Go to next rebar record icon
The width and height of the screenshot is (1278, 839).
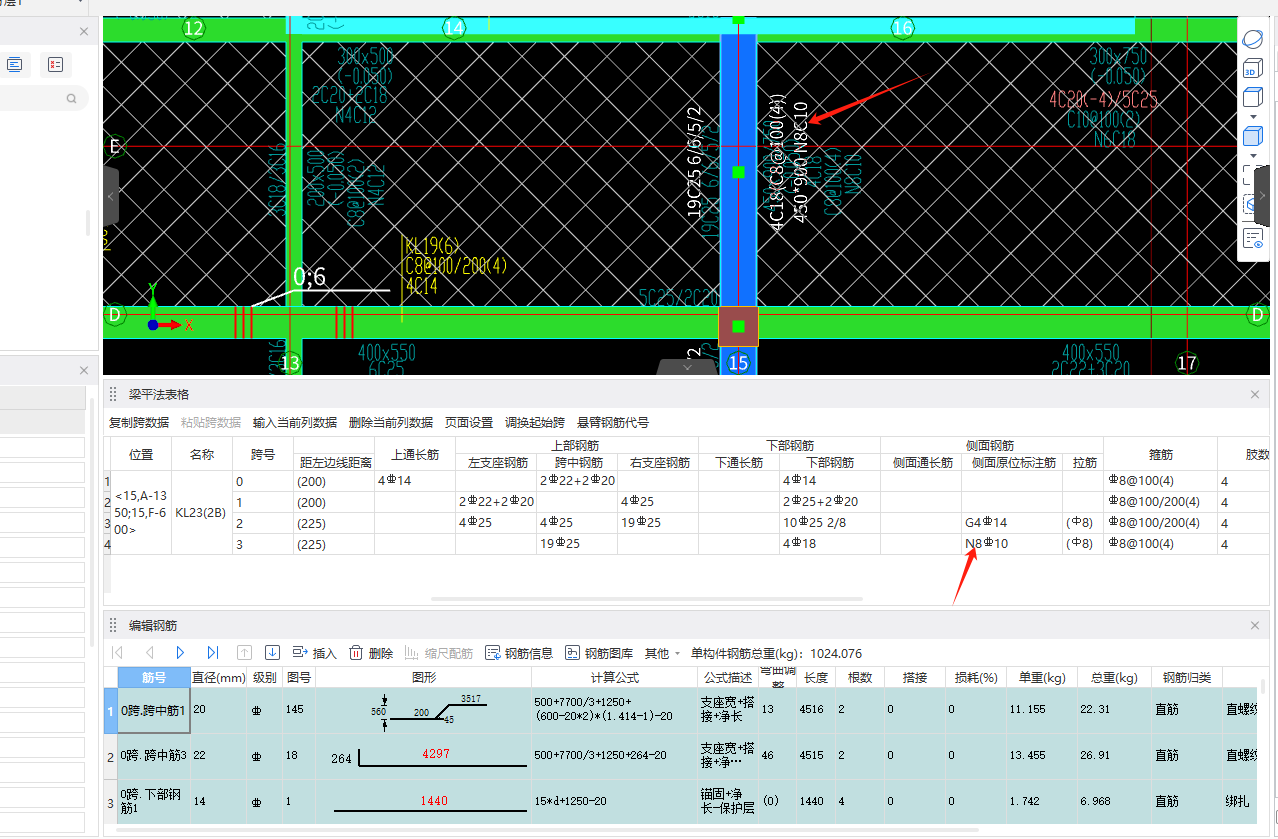(180, 653)
